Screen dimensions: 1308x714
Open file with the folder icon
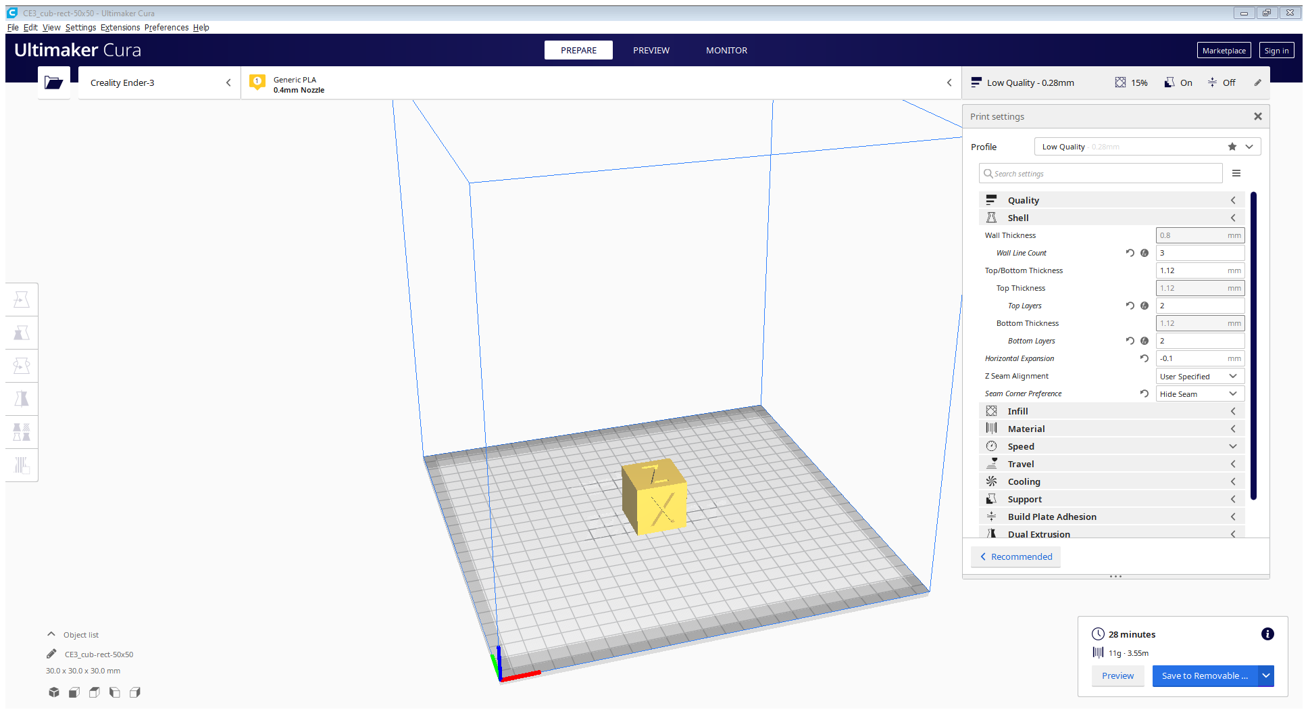53,83
